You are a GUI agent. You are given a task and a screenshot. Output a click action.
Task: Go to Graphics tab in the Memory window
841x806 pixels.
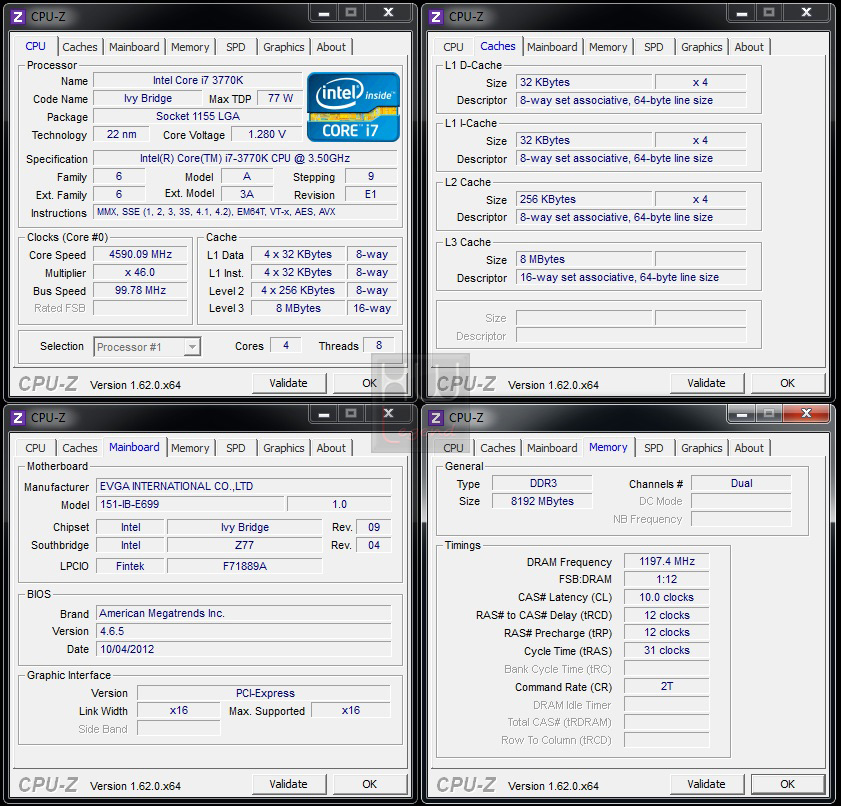tap(702, 448)
